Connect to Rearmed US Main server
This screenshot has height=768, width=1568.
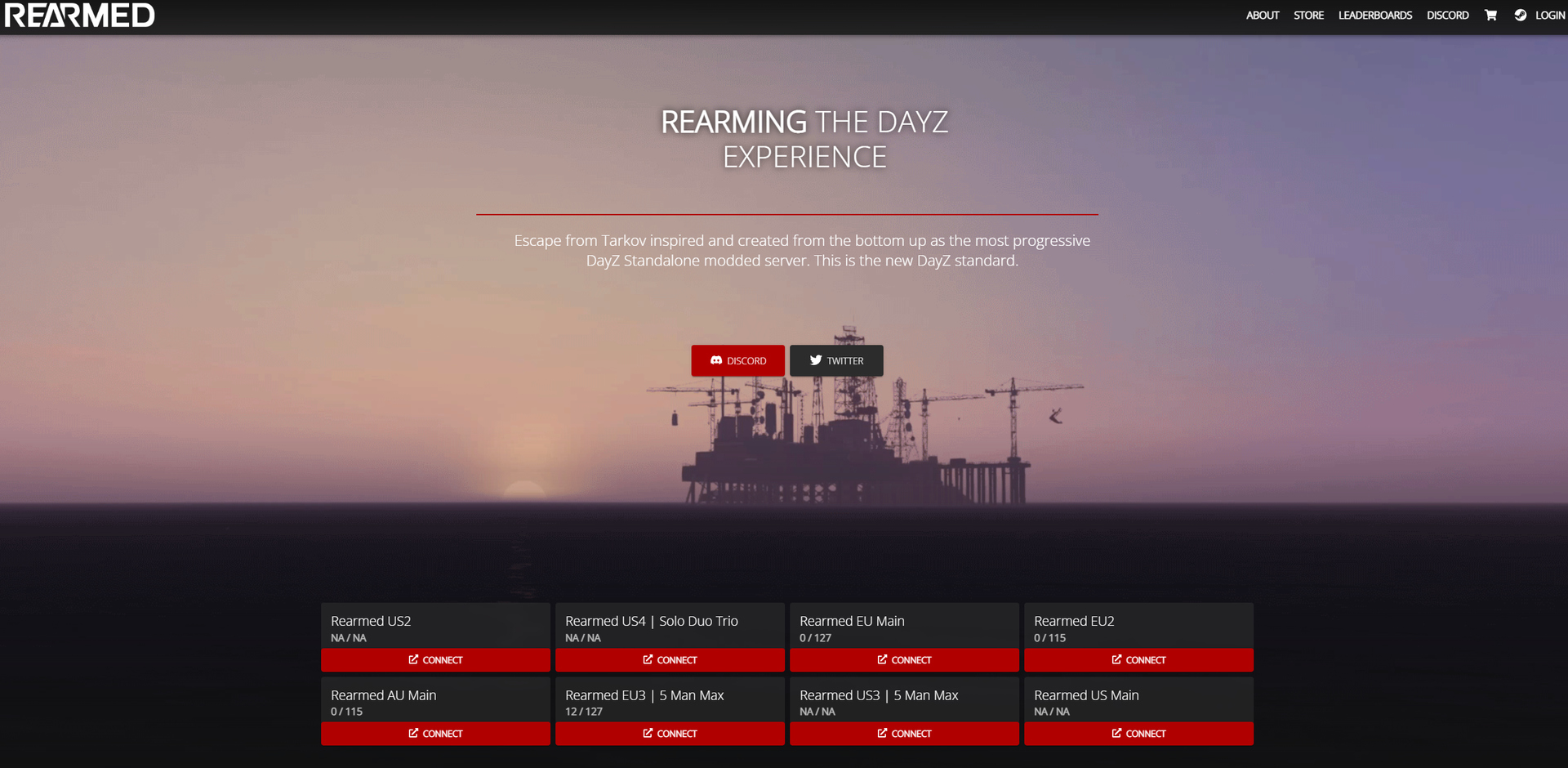[1138, 734]
